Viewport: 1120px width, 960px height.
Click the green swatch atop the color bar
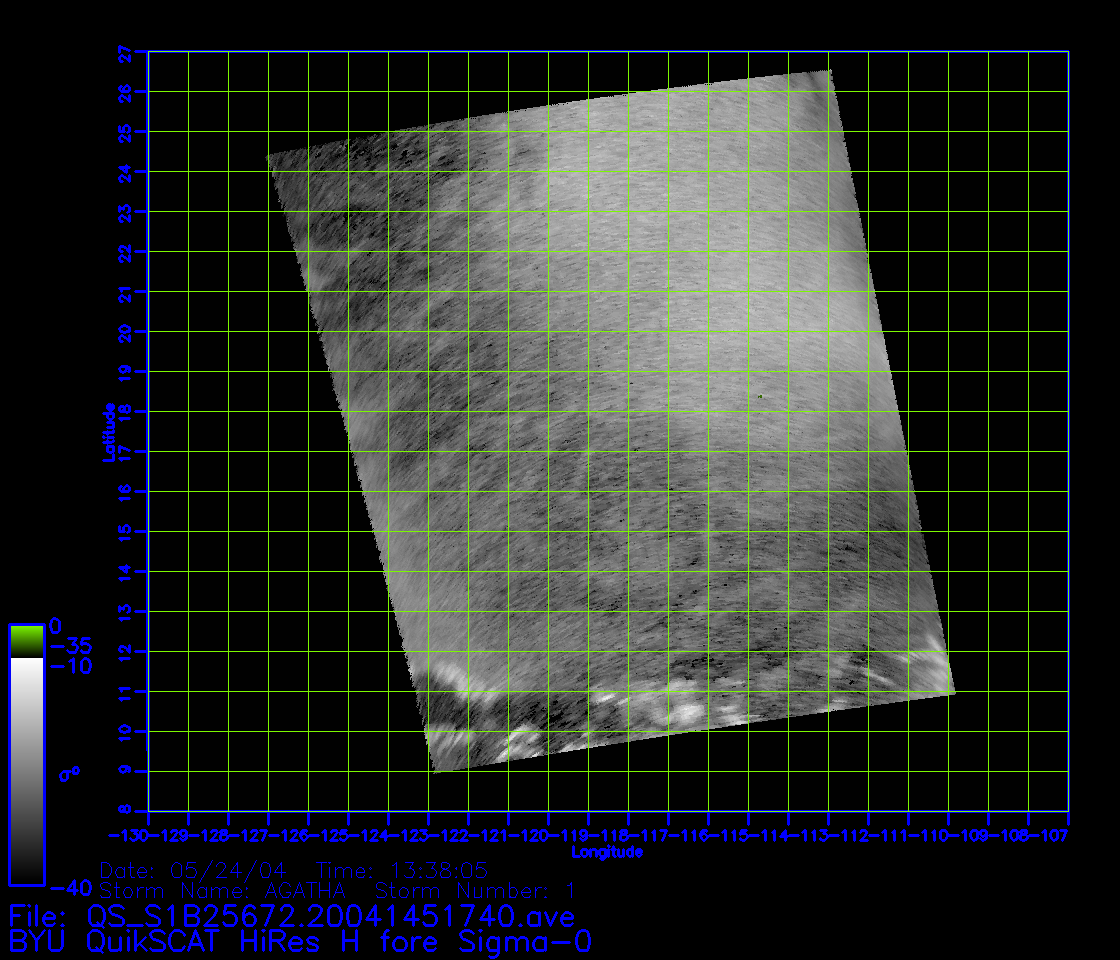26,640
